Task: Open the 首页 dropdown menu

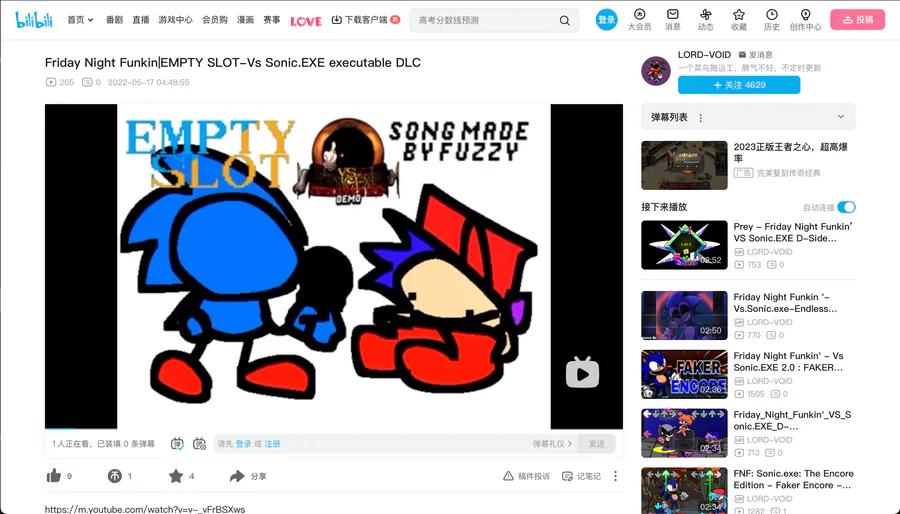Action: (x=80, y=20)
